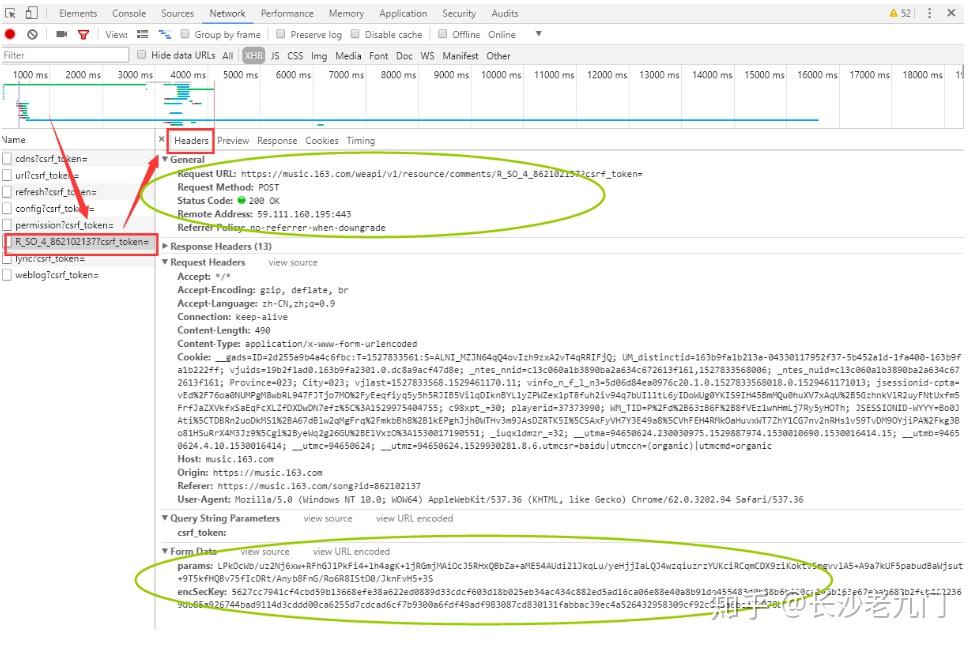The image size is (972, 645).
Task: Click view source beside Request Headers
Action: [x=293, y=263]
